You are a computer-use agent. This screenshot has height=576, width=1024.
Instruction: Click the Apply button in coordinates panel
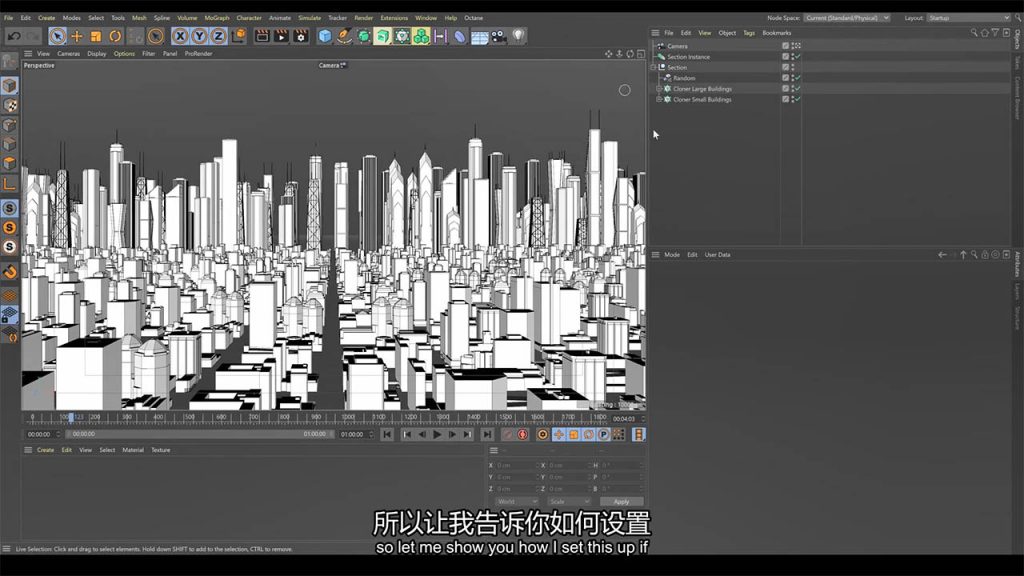point(622,502)
